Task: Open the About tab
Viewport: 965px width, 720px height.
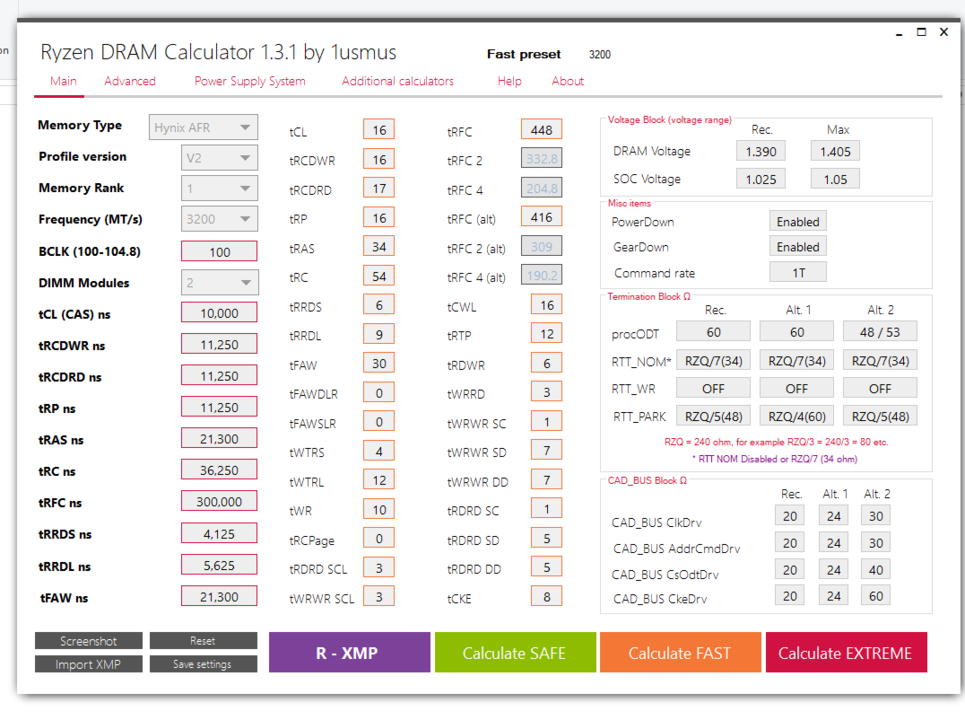Action: tap(567, 81)
